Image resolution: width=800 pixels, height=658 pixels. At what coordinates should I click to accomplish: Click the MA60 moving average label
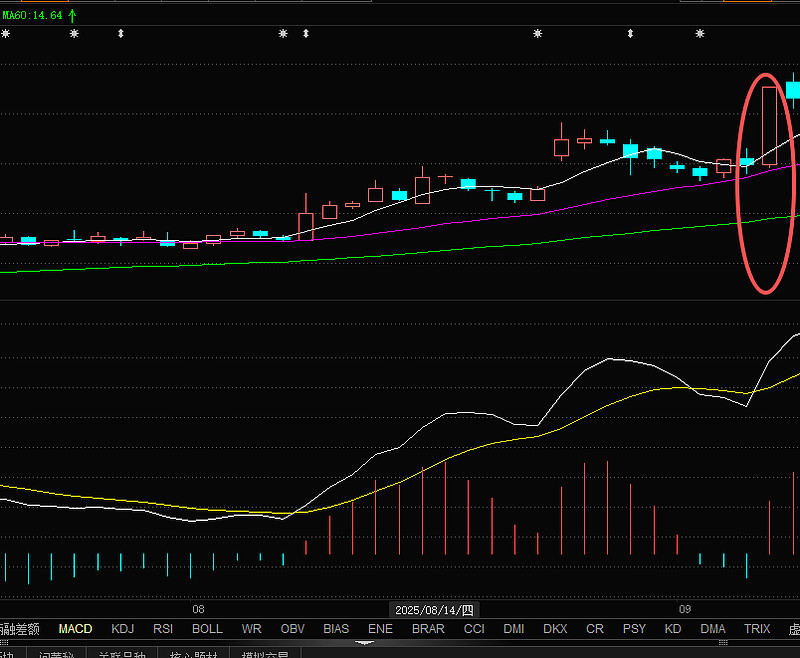32,15
